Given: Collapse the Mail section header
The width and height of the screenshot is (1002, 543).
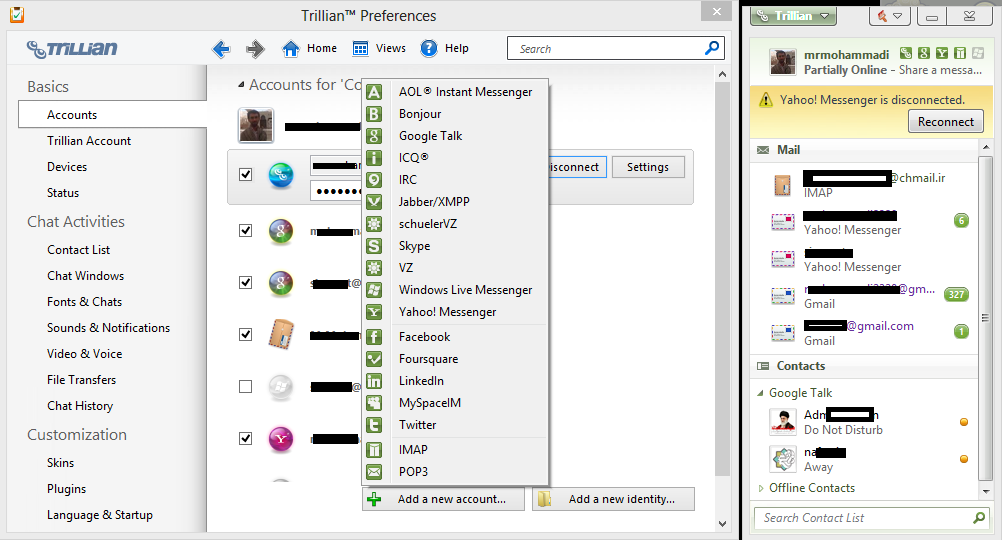Looking at the screenshot, I should point(863,149).
